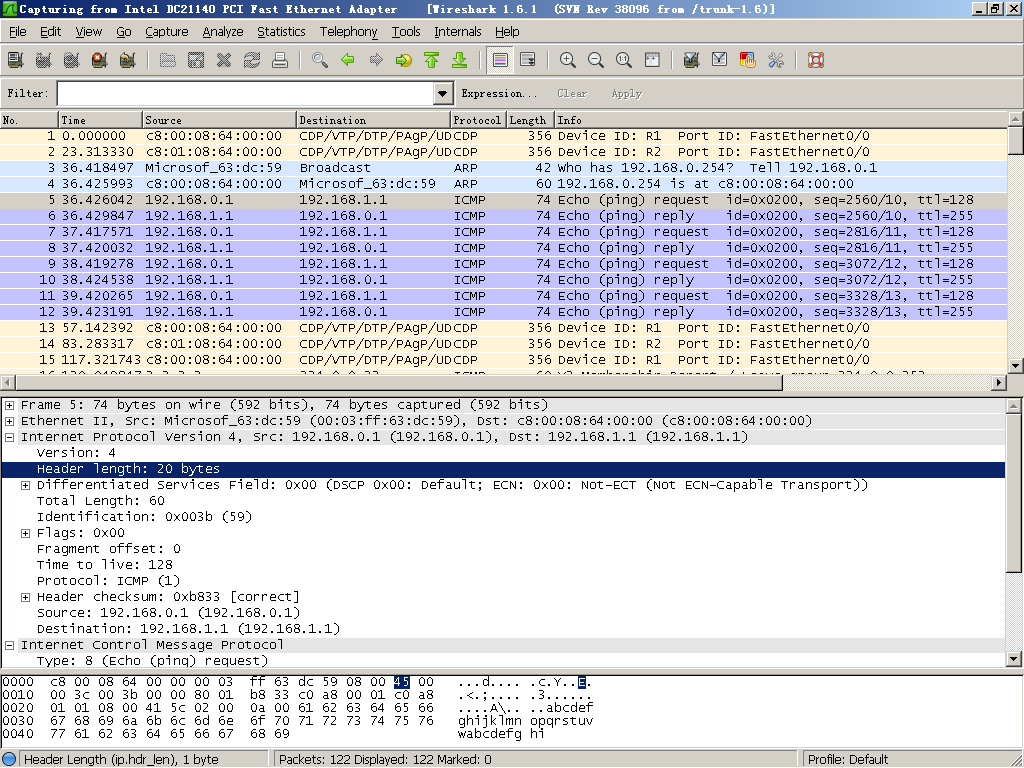Open the capture interfaces list icon
The image size is (1024, 768).
click(15, 60)
